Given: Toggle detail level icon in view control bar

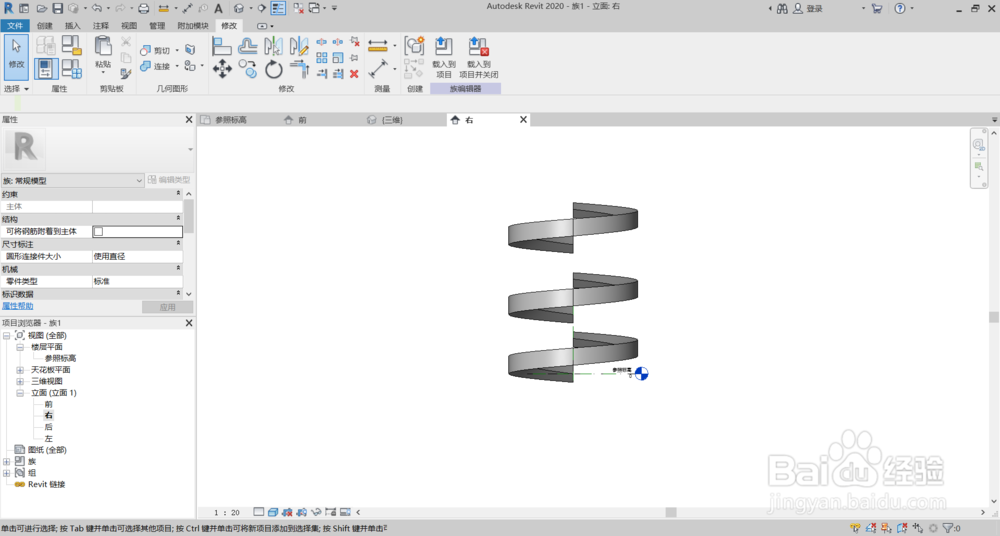Looking at the screenshot, I should click(258, 512).
